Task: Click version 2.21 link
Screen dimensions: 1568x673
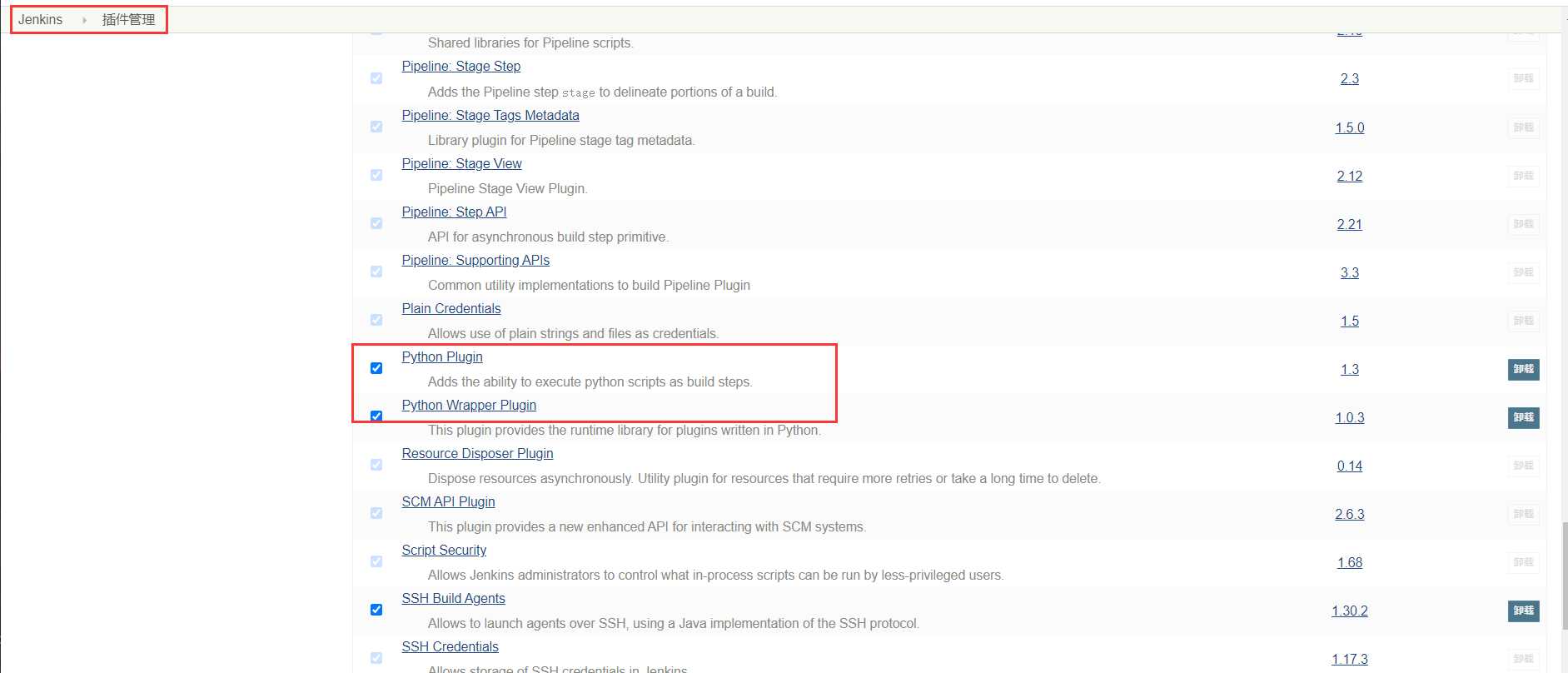Action: (x=1350, y=224)
